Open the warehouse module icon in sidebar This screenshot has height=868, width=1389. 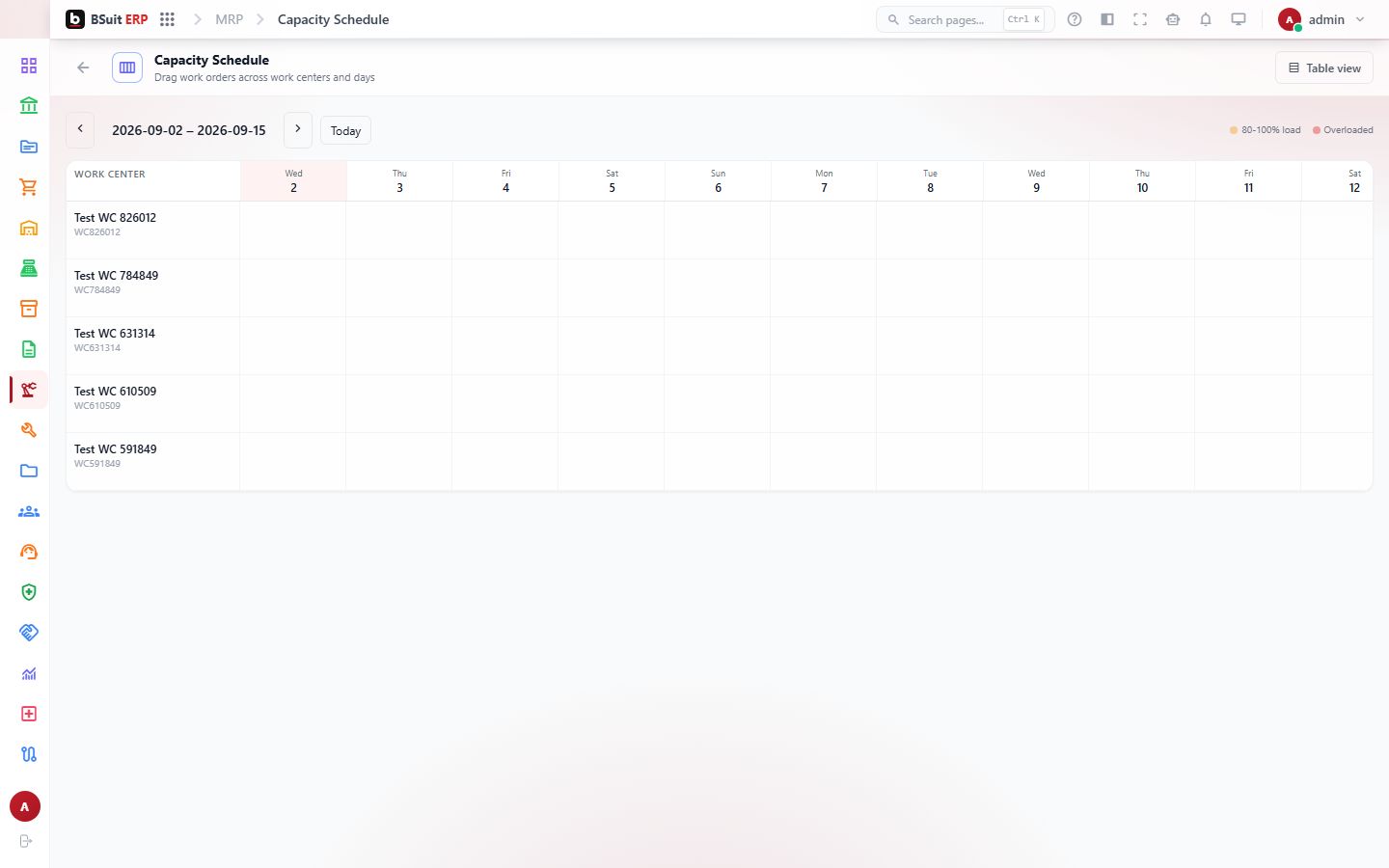point(29,228)
